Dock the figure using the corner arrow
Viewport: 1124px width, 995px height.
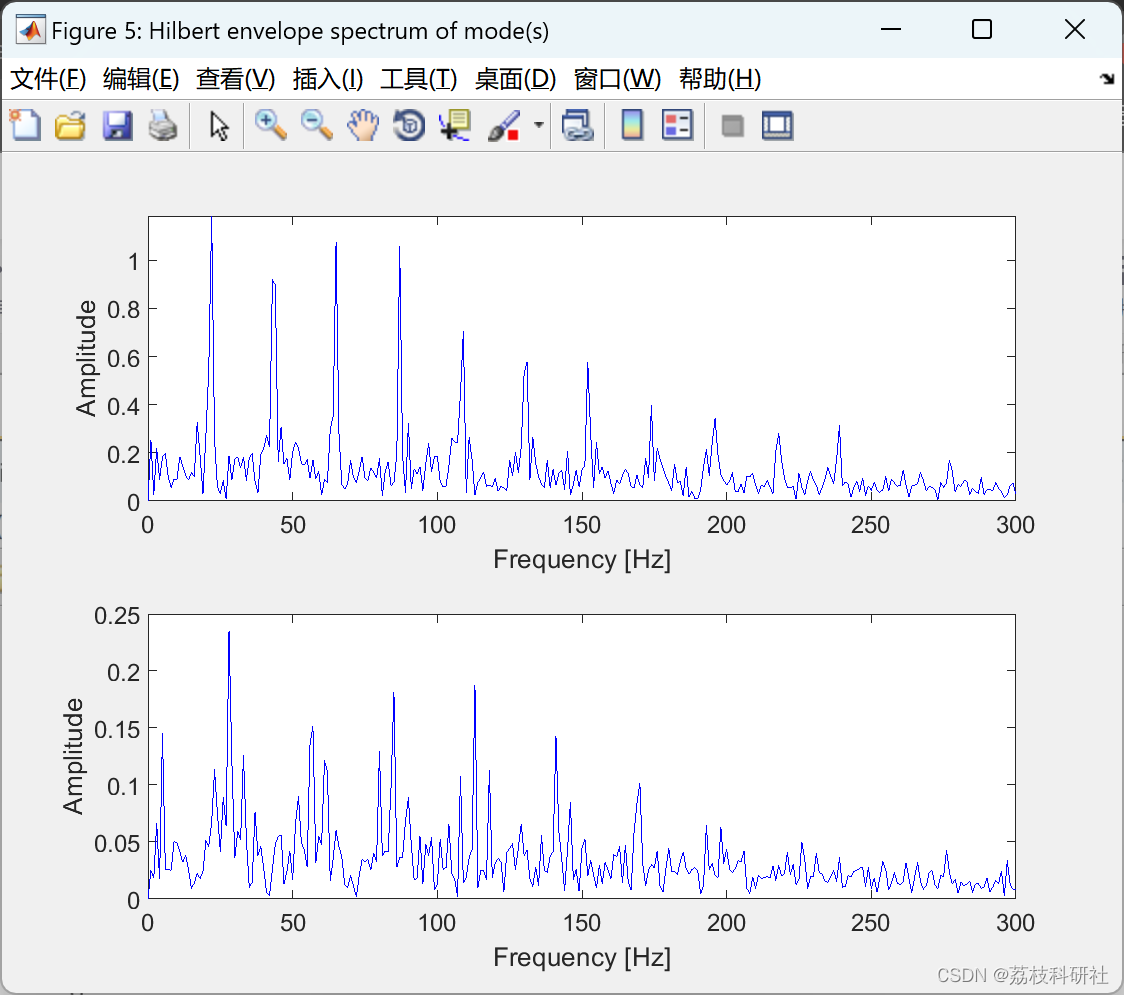[1108, 78]
